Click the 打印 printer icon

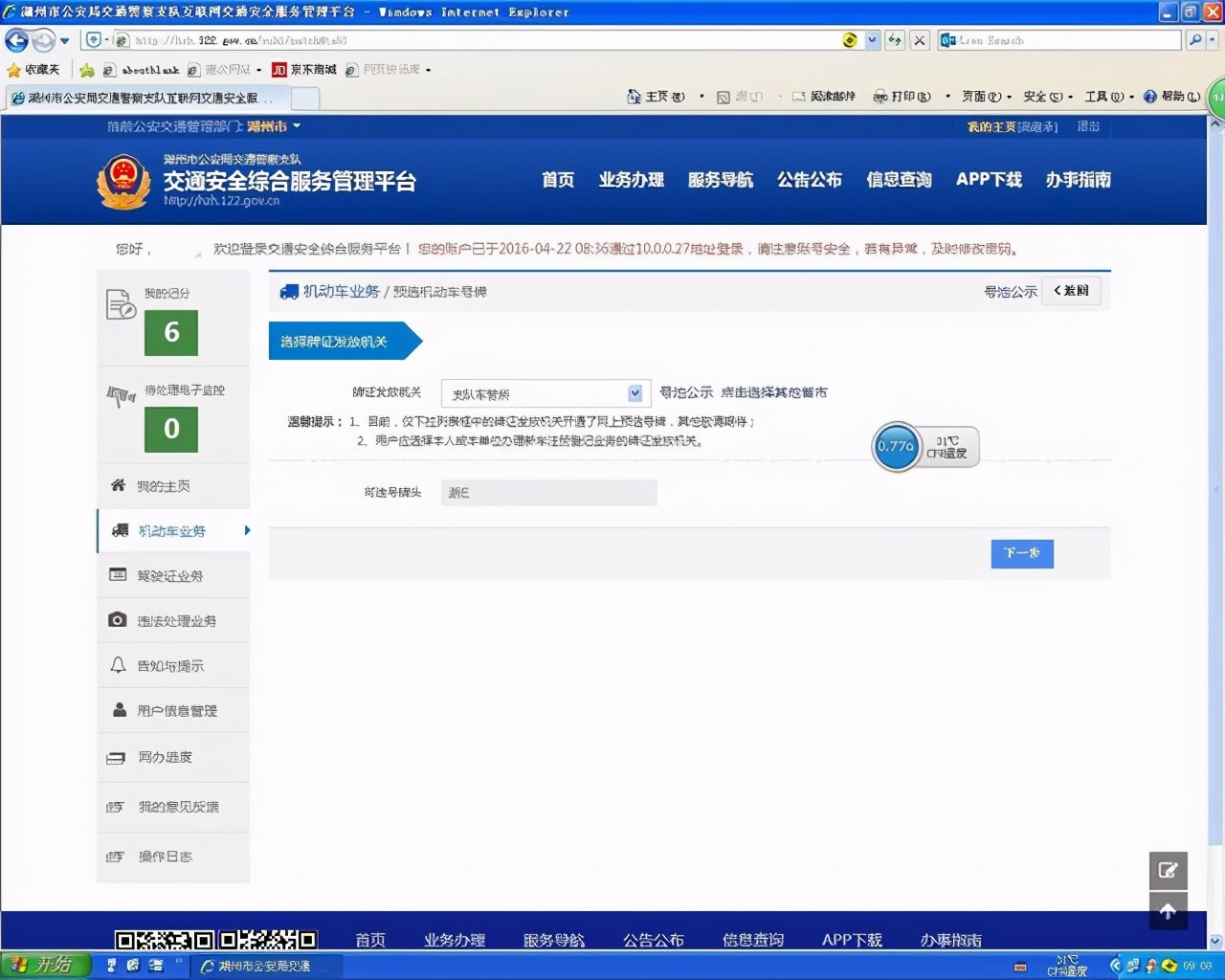880,97
